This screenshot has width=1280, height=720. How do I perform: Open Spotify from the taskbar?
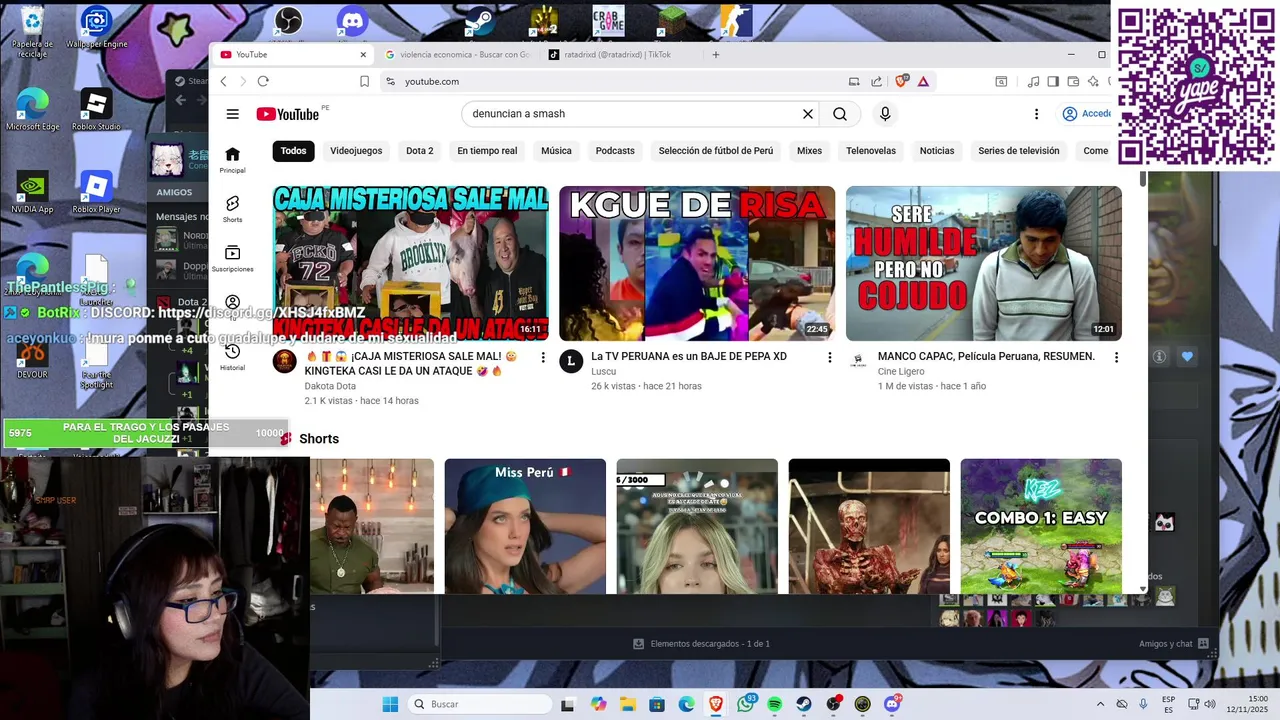click(775, 704)
